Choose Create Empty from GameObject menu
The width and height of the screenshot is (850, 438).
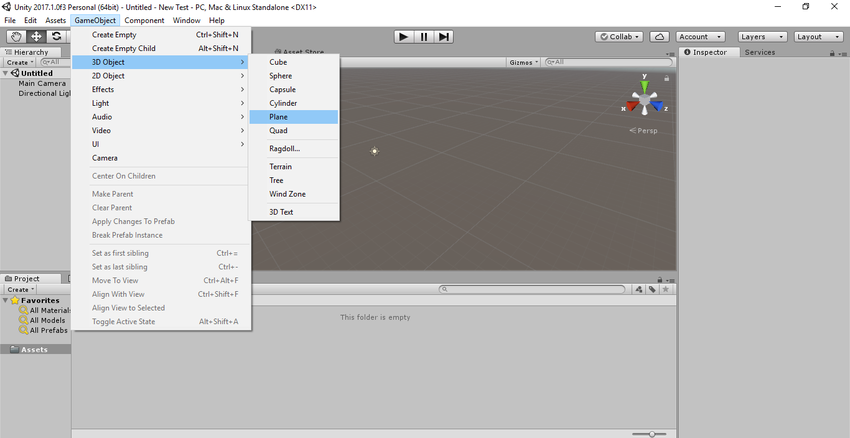click(161, 35)
